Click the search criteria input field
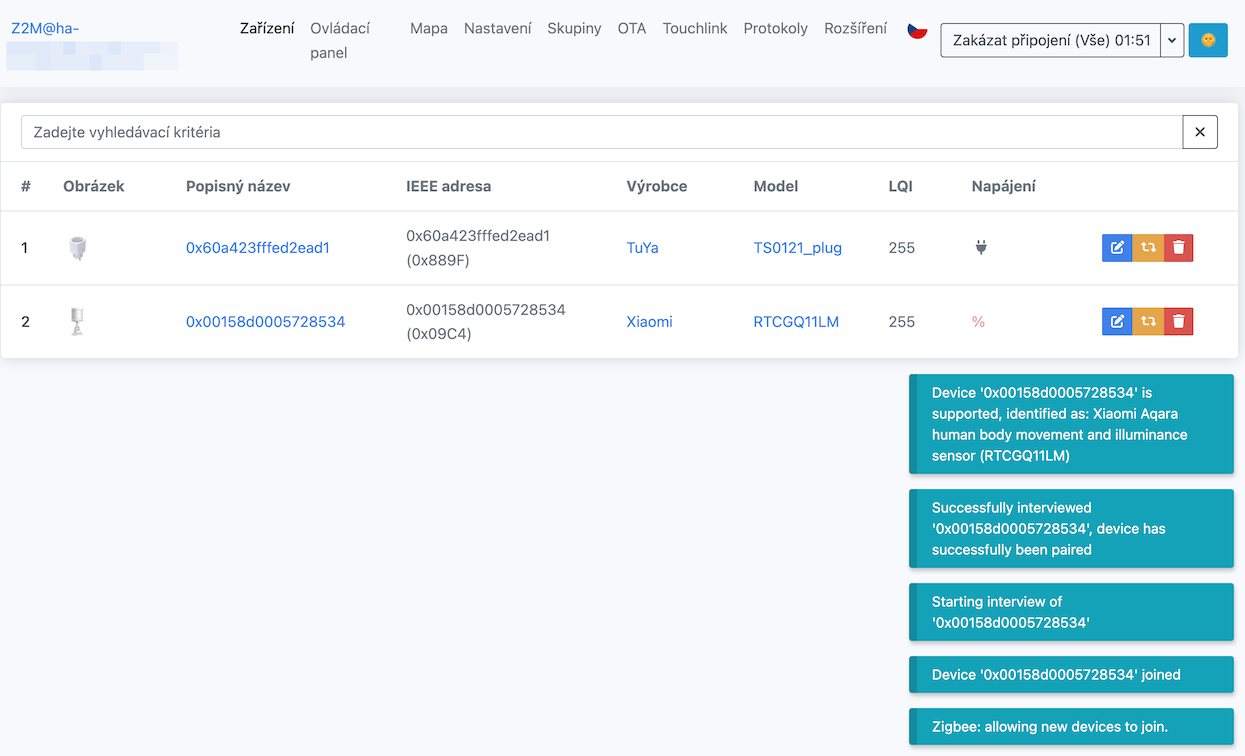Image resolution: width=1245 pixels, height=756 pixels. [x=600, y=131]
